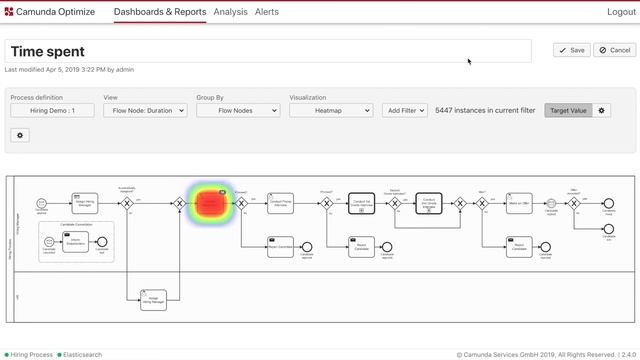Click the 'Last modified Apr 5, 2019' text

[69, 69]
